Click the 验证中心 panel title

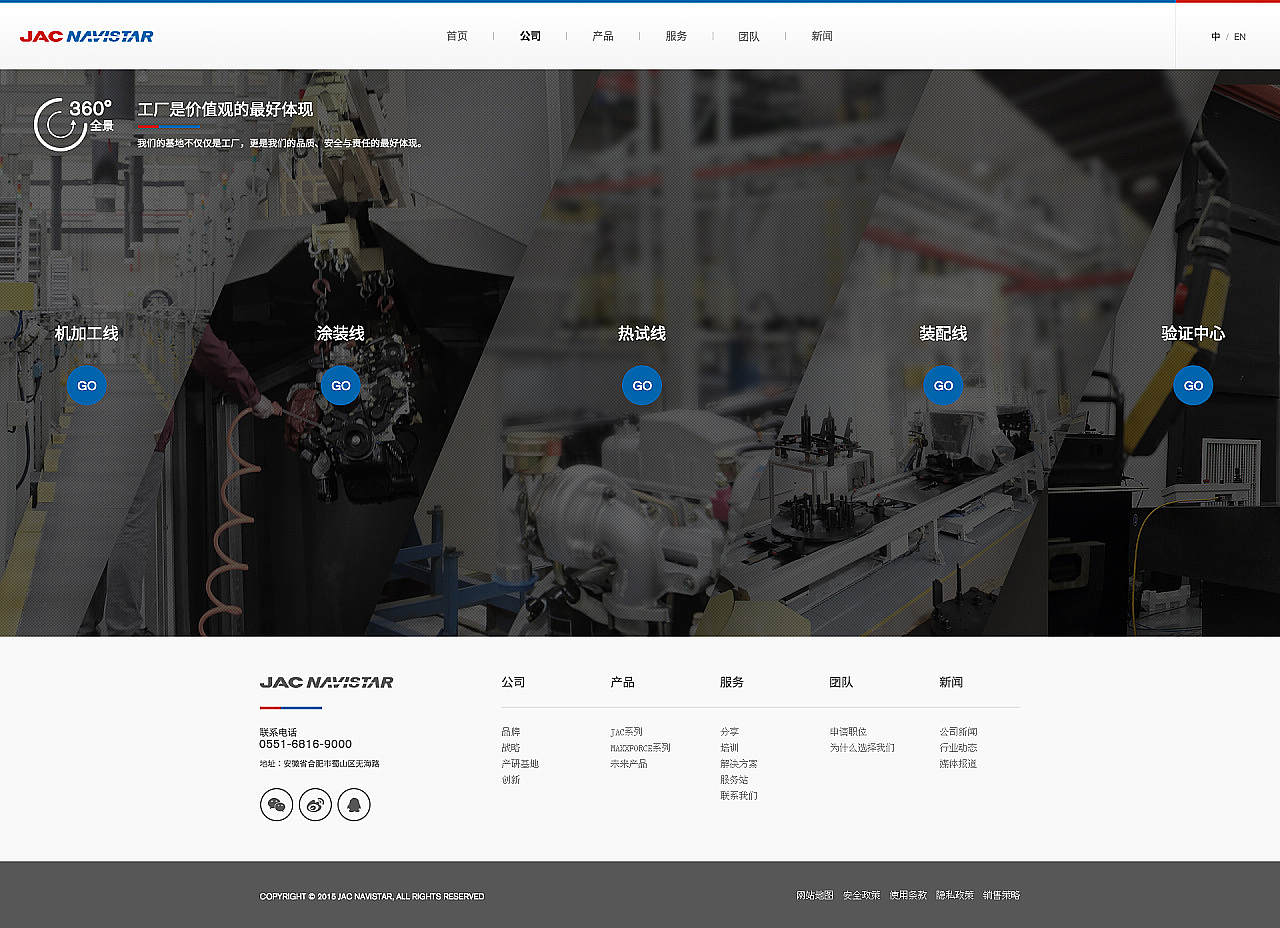[1193, 333]
